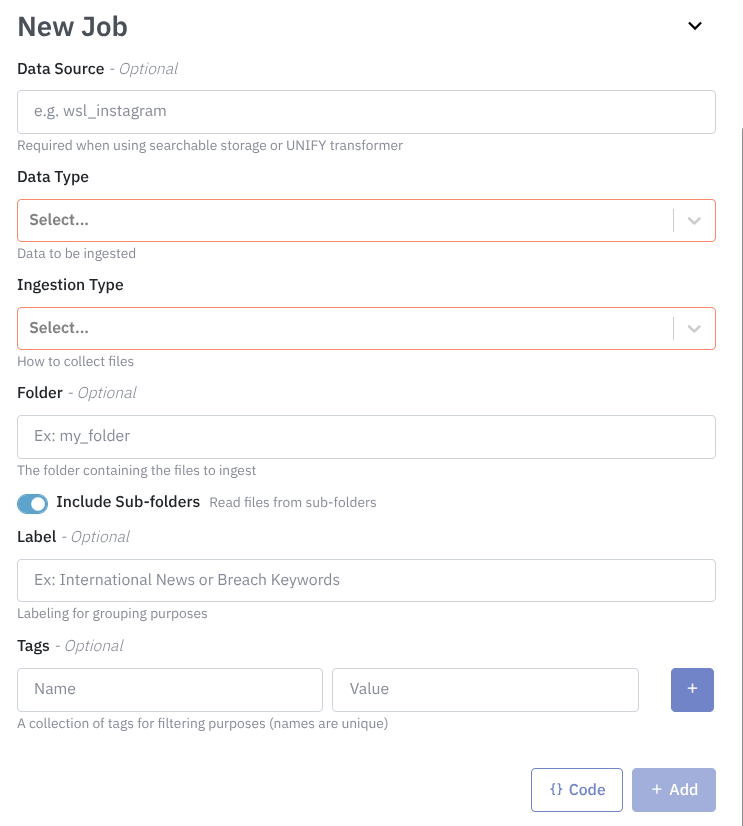
Task: Click the plus icon to add tag
Action: [692, 689]
